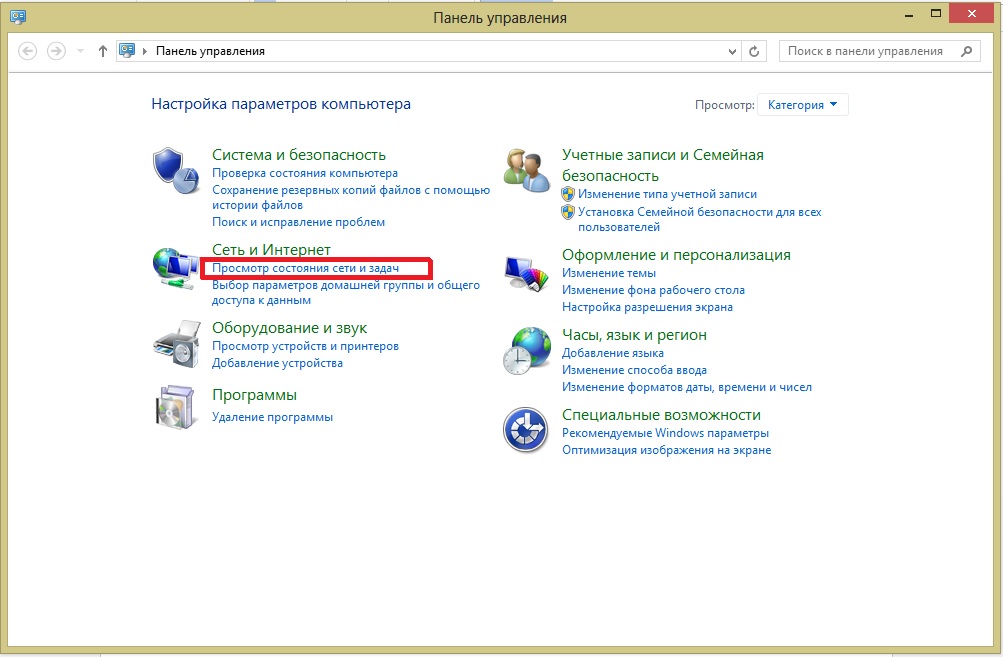1003x657 pixels.
Task: Open Просмотр устройств и принтеров link
Action: (305, 346)
